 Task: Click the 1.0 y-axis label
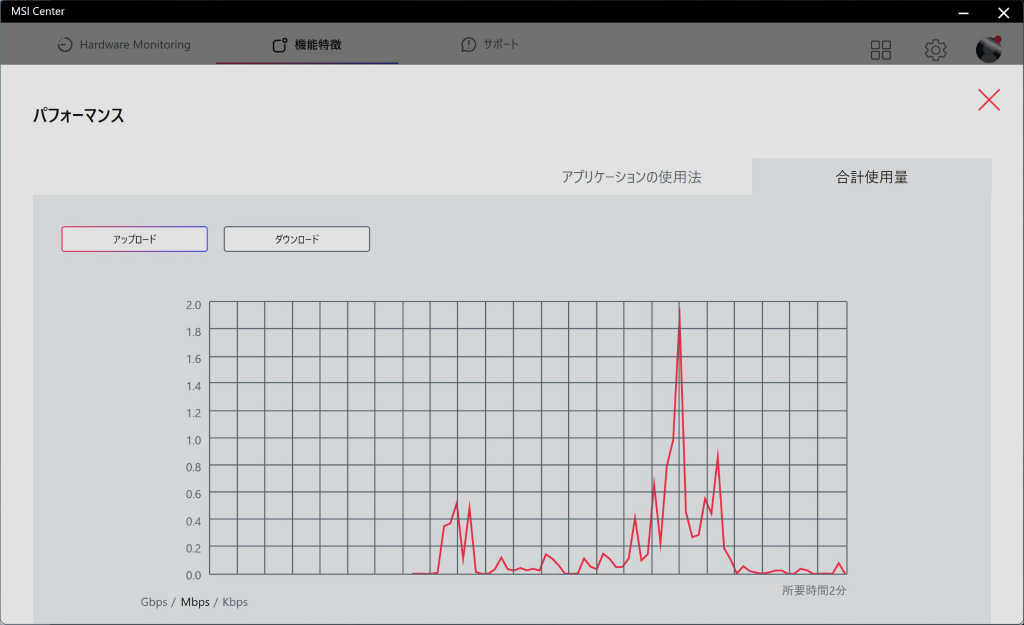pos(193,440)
